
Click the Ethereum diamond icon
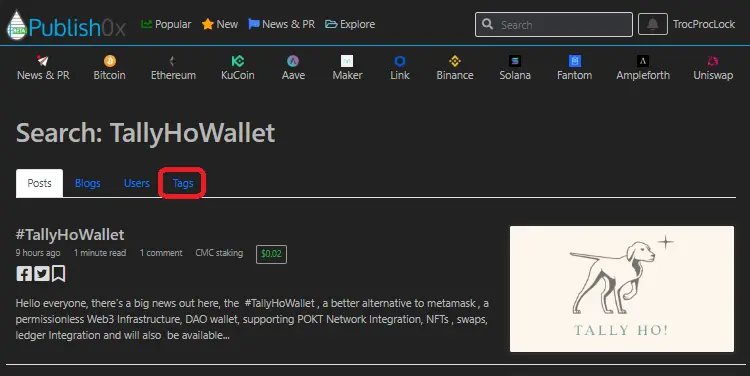(x=173, y=61)
